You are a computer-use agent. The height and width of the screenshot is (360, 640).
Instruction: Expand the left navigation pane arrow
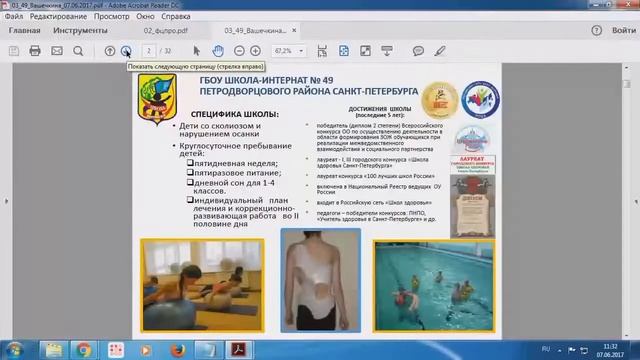[x=6, y=201]
